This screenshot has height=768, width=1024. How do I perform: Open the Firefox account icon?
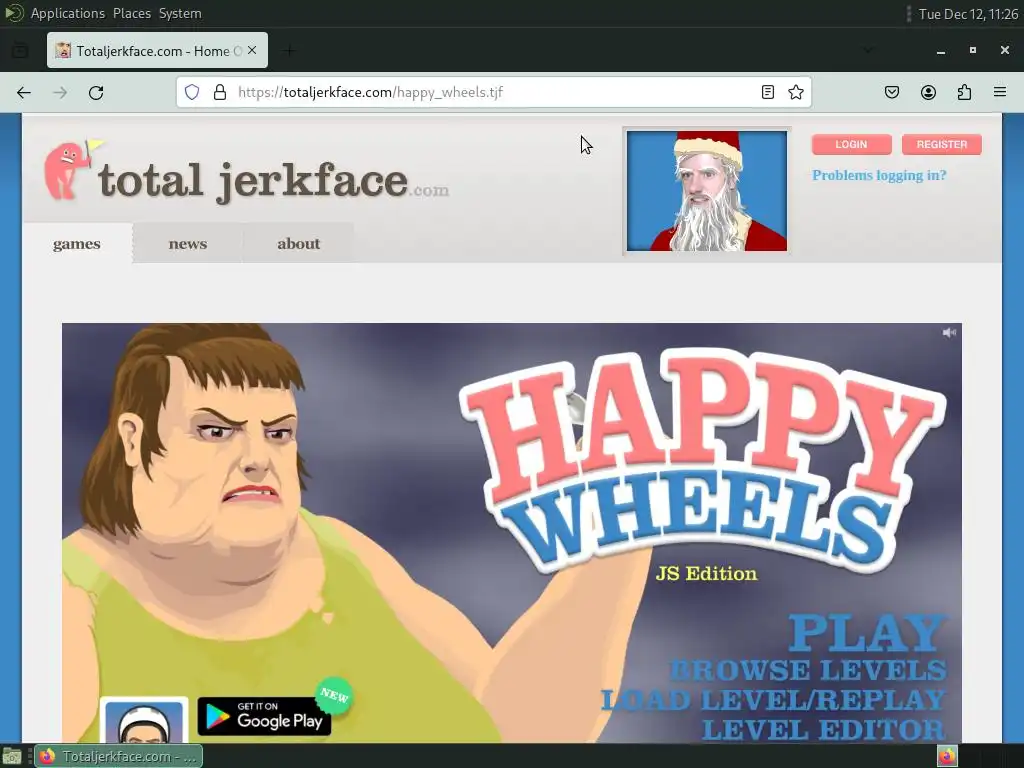click(928, 92)
